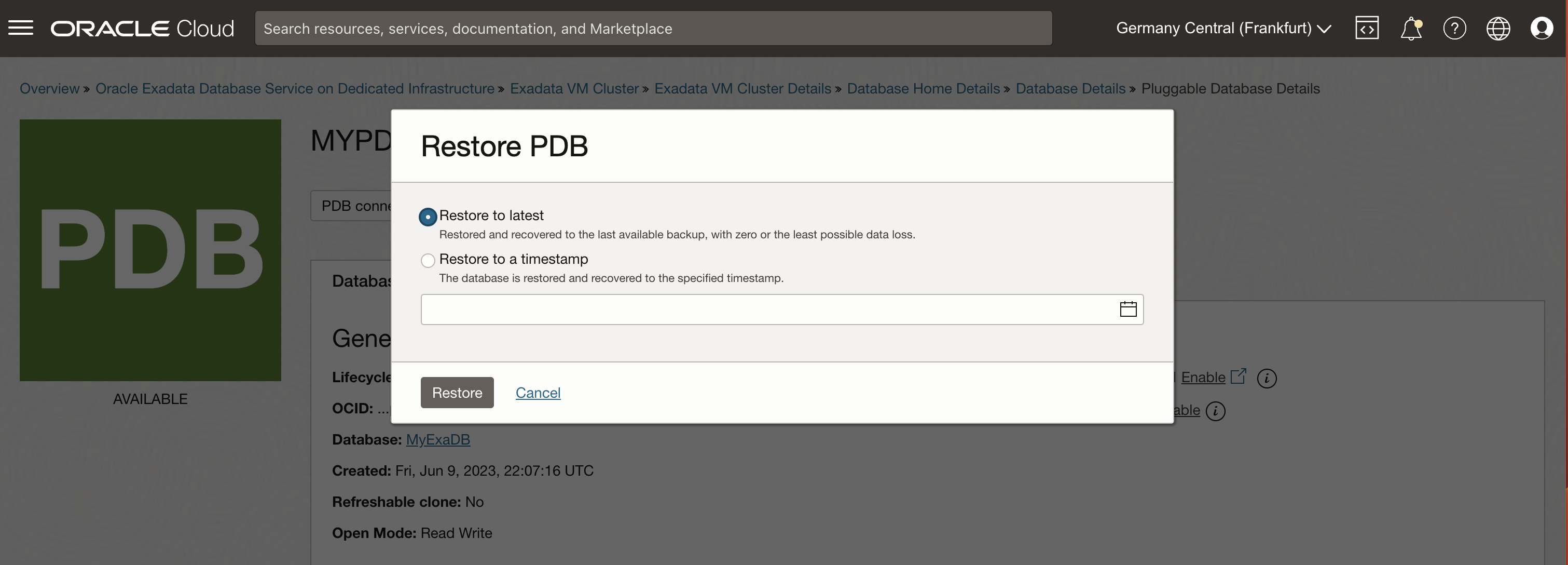Open calendar picker in timestamp field

coord(1128,309)
